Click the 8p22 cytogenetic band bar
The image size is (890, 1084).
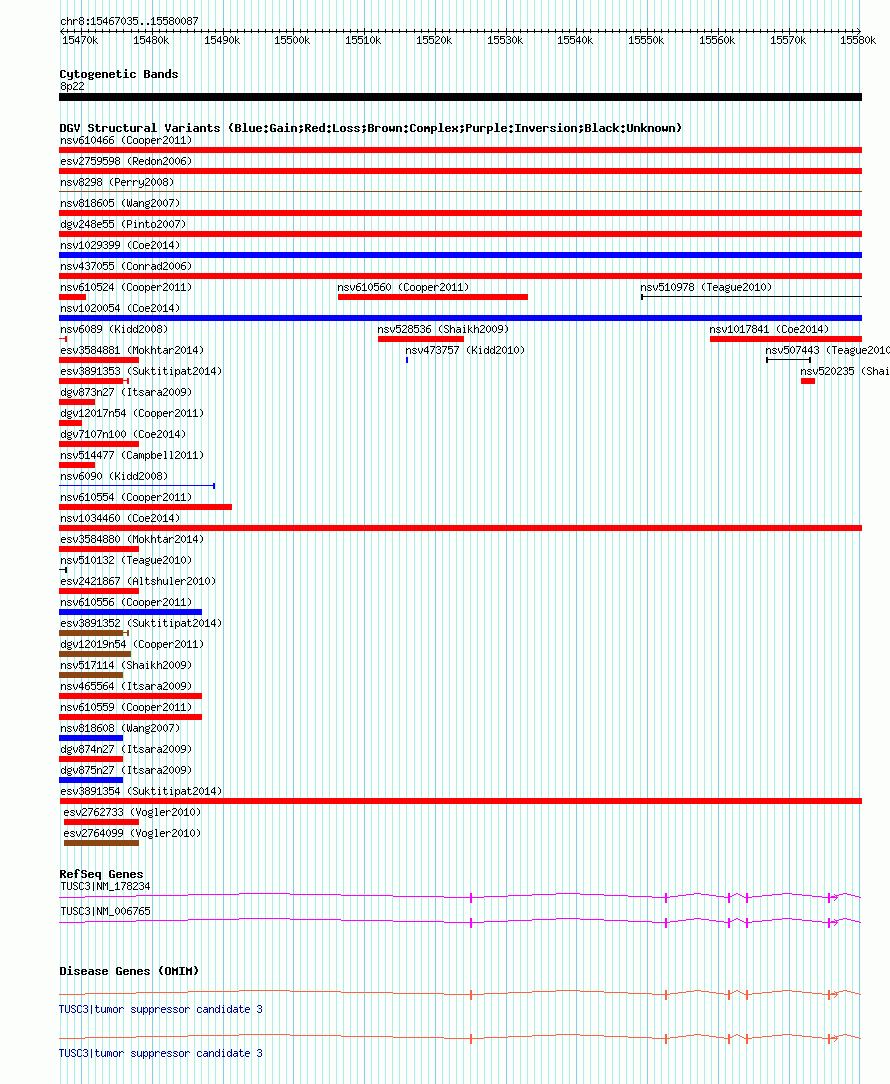click(x=461, y=97)
